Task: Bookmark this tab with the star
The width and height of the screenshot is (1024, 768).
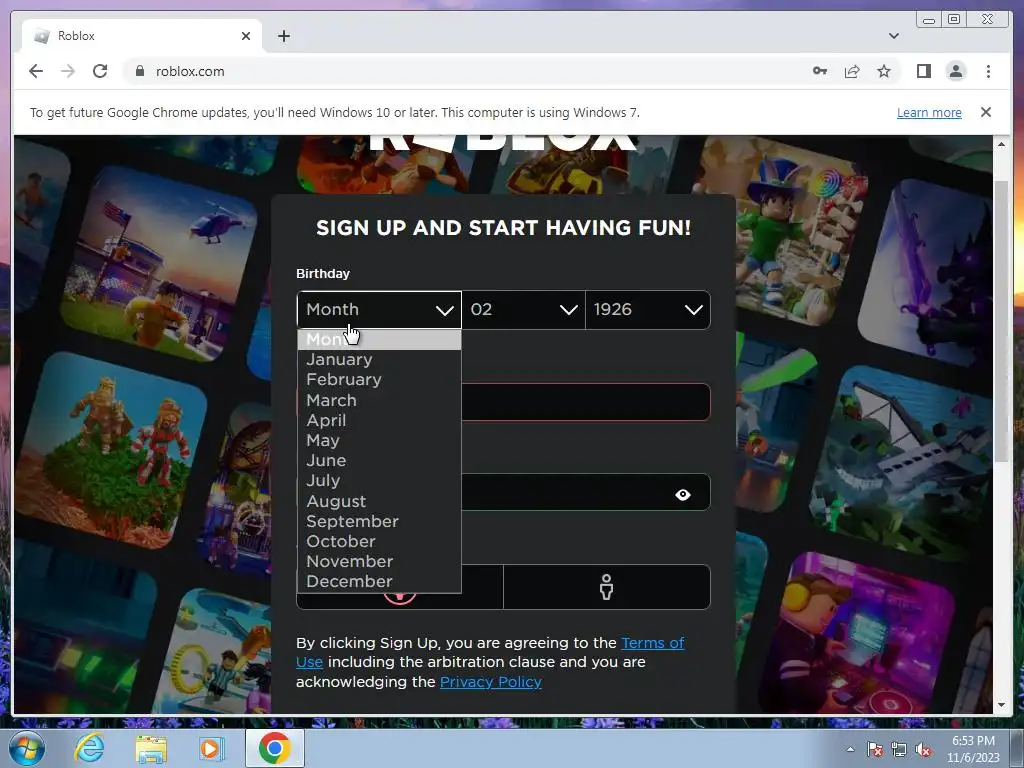Action: [x=884, y=71]
